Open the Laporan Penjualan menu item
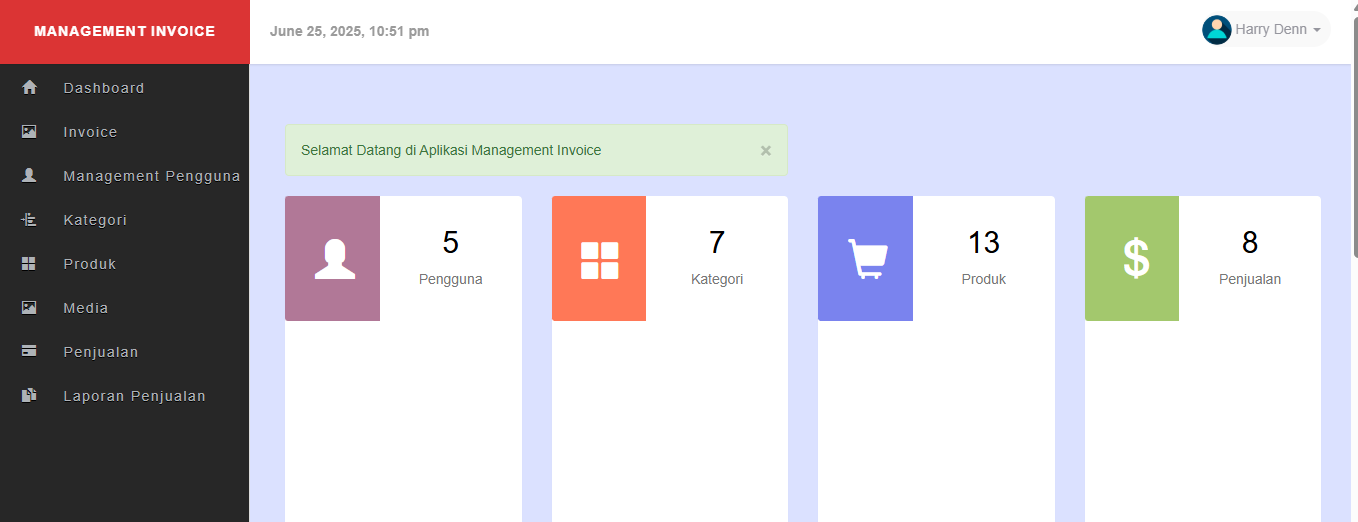This screenshot has width=1358, height=522. click(x=134, y=396)
